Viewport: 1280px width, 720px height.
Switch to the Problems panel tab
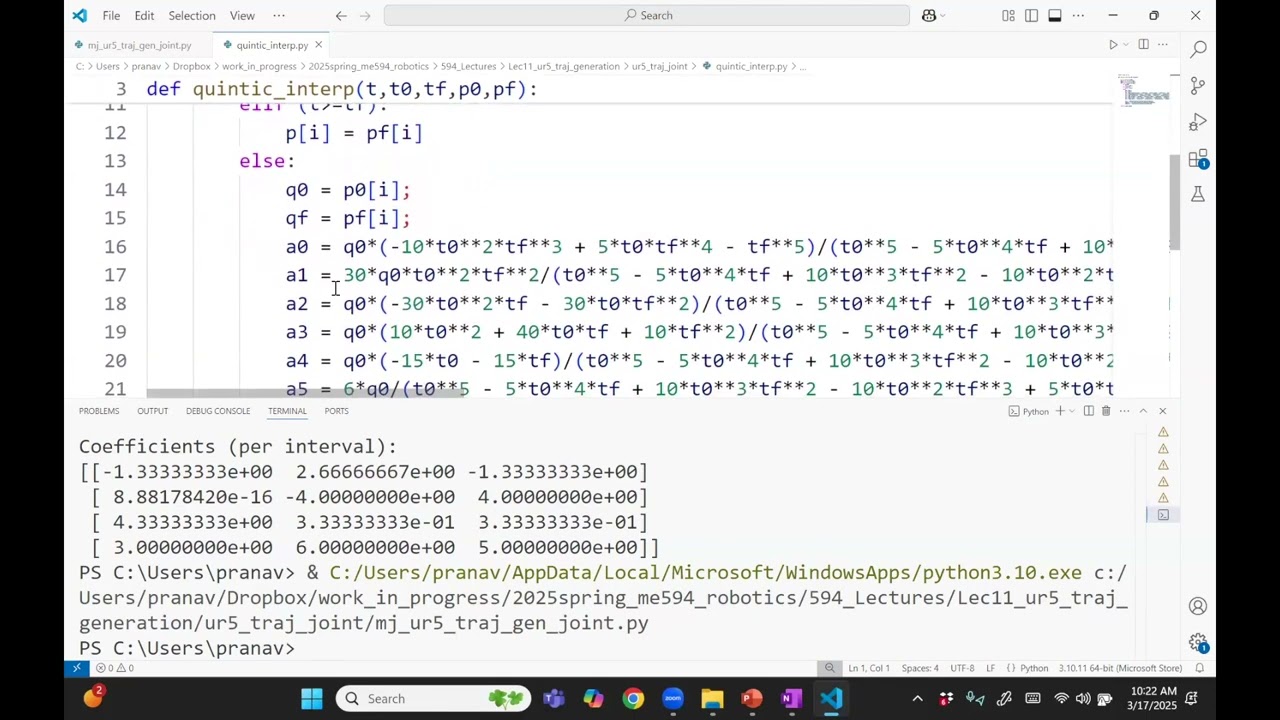(99, 411)
